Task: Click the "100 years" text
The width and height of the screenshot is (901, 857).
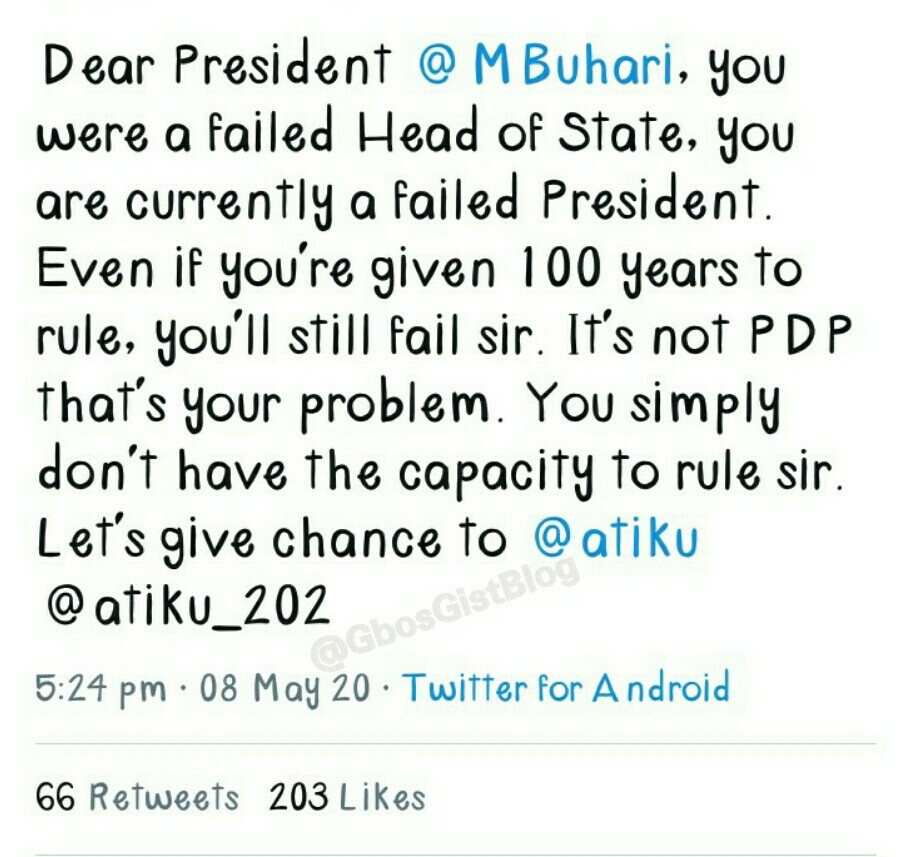Action: pos(570,270)
